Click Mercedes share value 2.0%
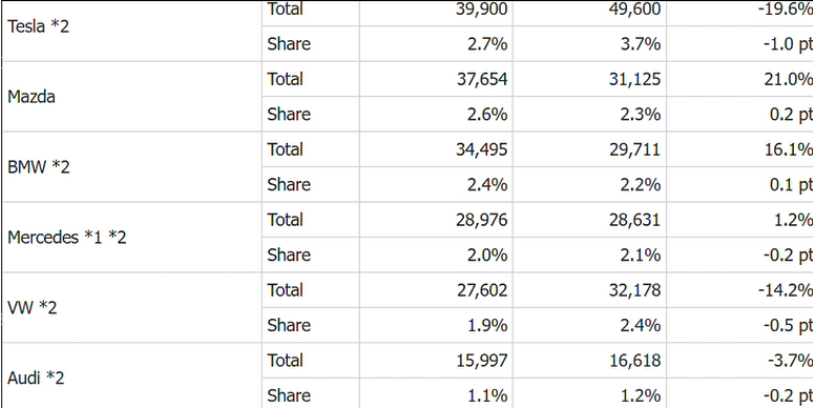813x408 pixels. tap(487, 255)
